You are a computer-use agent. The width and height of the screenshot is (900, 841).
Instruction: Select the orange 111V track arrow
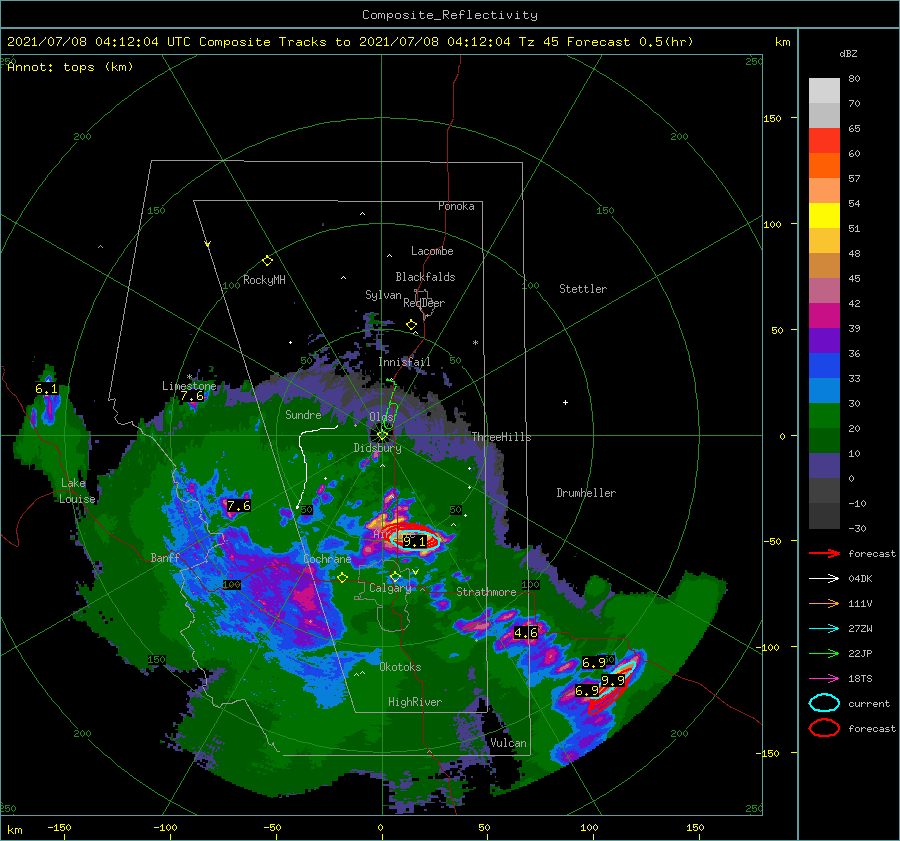coord(824,603)
